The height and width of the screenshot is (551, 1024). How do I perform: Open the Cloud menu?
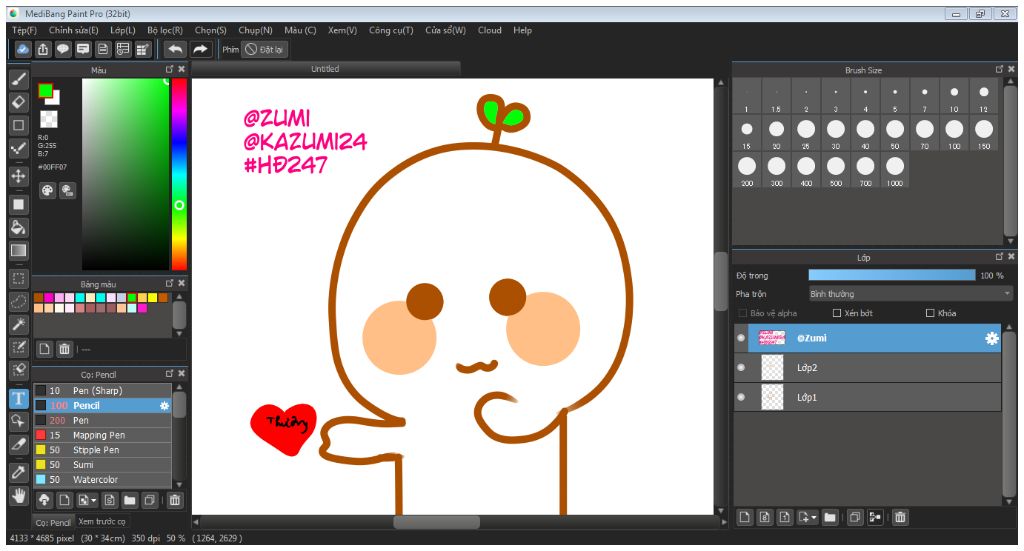tap(490, 30)
